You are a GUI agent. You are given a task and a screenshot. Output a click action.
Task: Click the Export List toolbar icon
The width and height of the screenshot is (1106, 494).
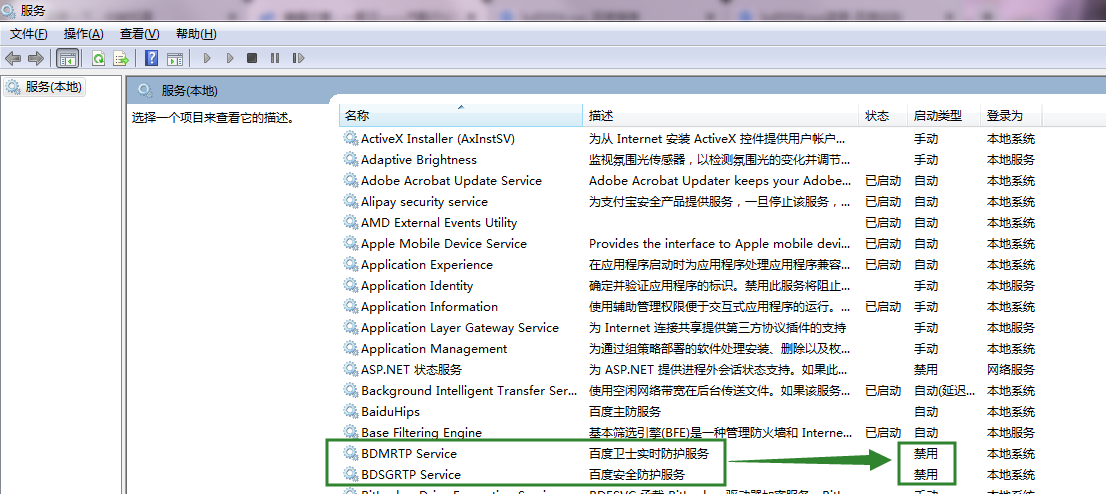(x=121, y=58)
